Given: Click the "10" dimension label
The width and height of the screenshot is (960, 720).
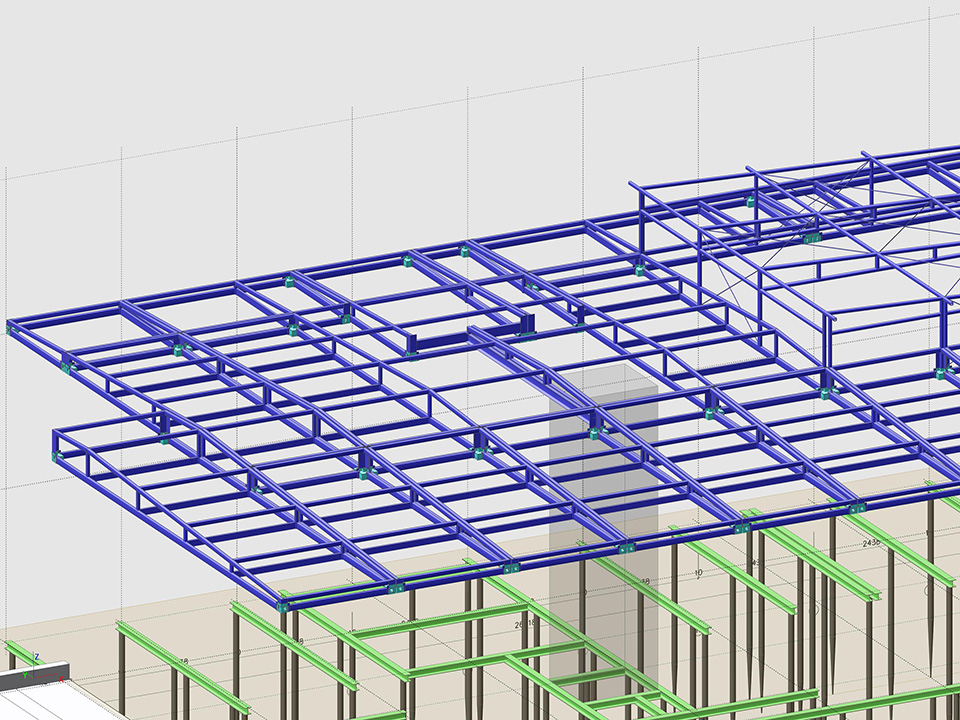Looking at the screenshot, I should tap(698, 573).
